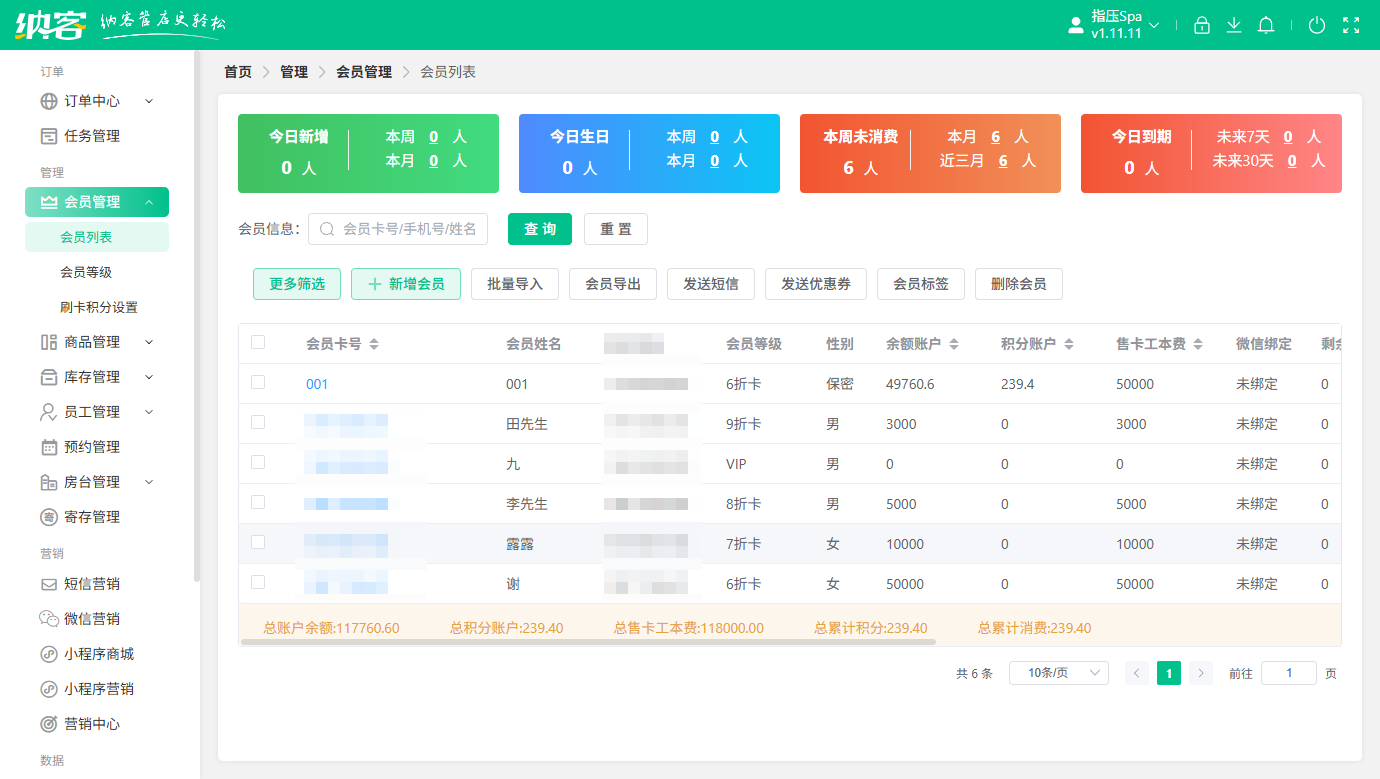Click the lock screen icon in header

coord(1202,26)
